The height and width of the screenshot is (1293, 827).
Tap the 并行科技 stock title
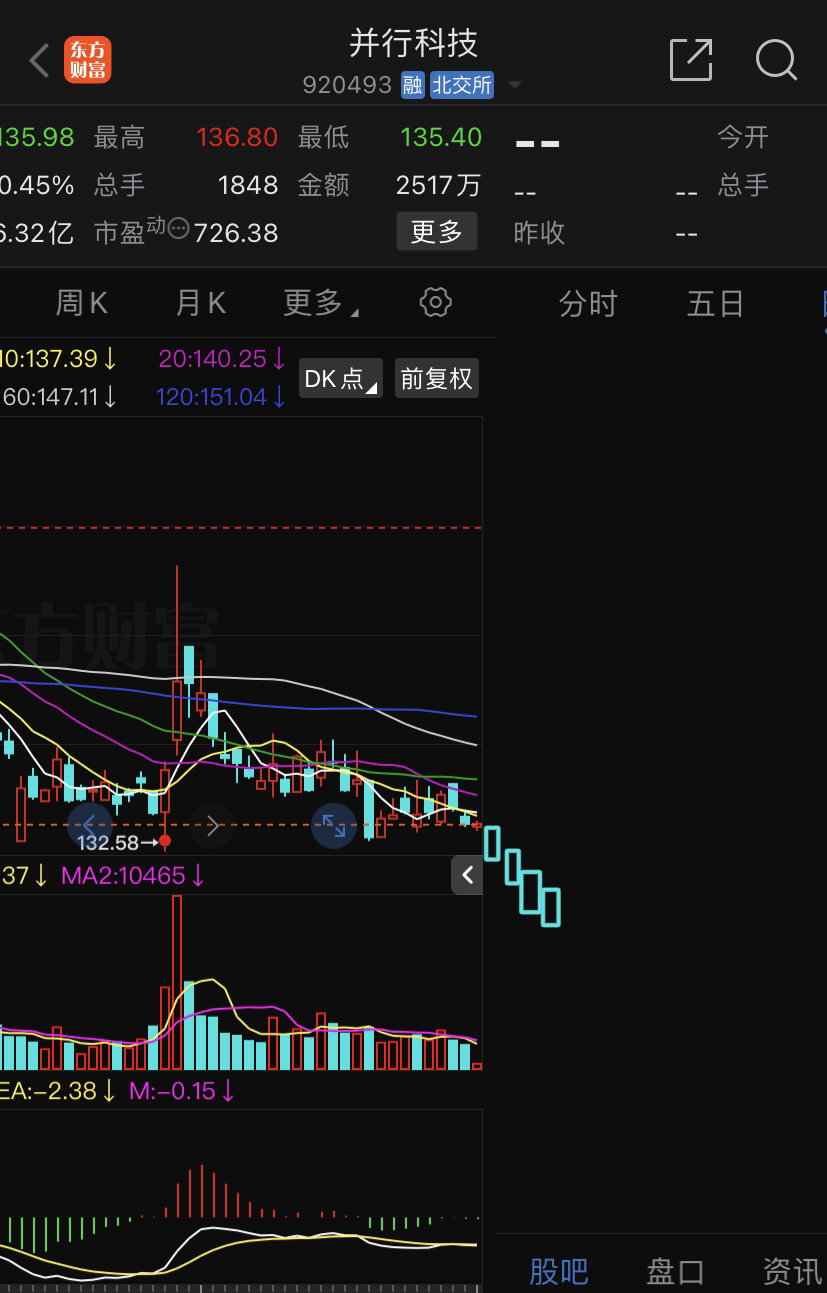[414, 42]
